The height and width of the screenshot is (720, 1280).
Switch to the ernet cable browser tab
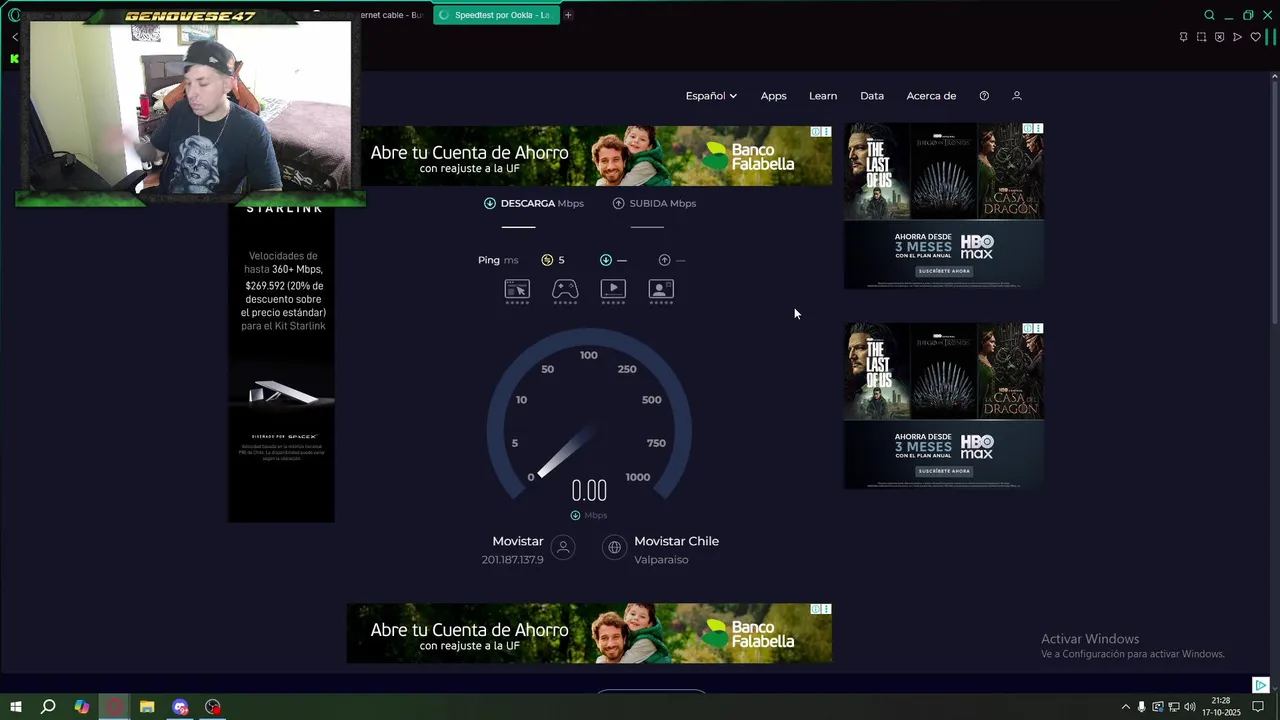[392, 15]
